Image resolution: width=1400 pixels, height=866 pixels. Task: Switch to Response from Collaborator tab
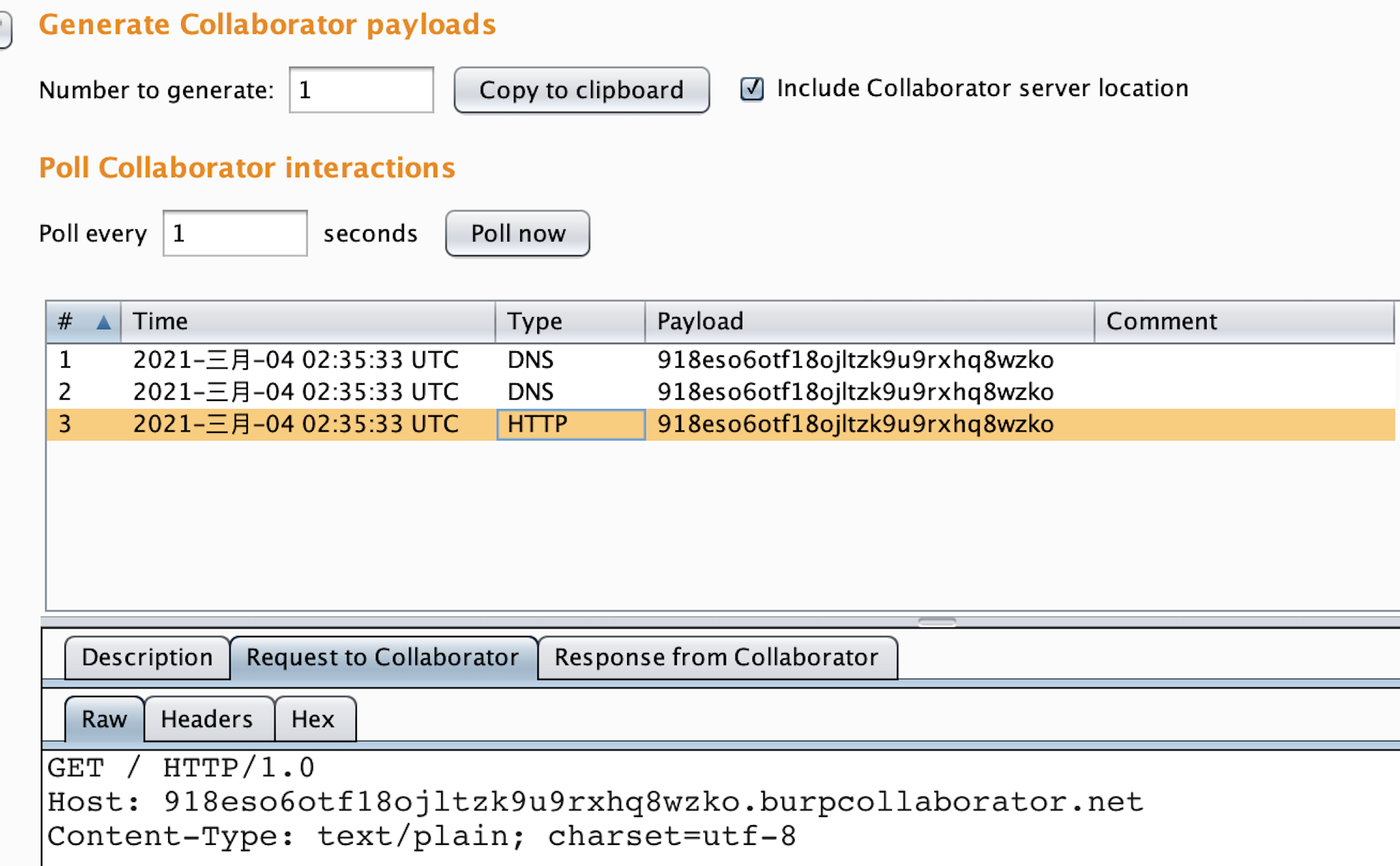[716, 658]
